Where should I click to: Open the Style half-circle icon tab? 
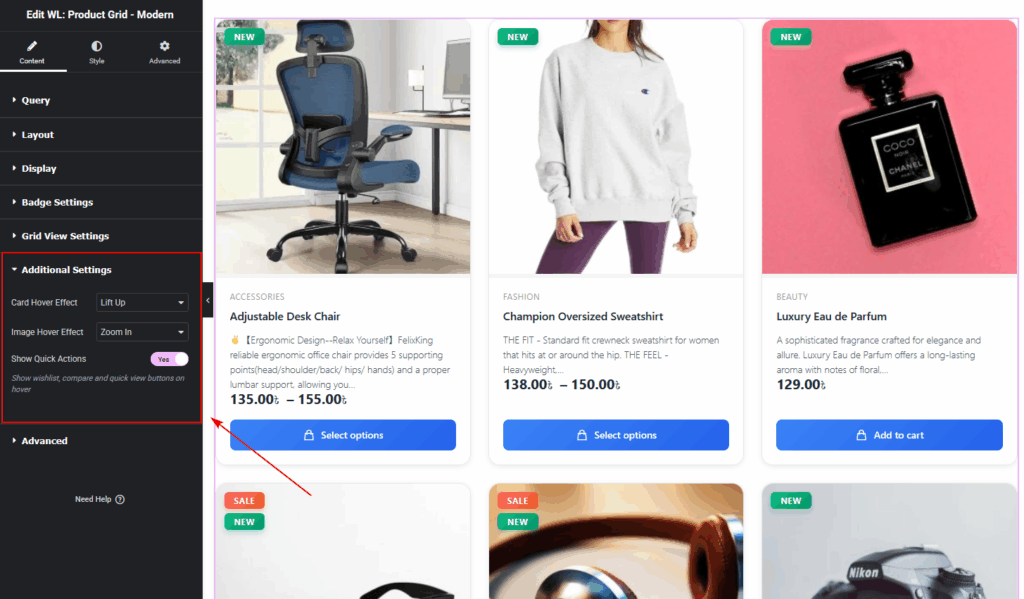point(97,46)
